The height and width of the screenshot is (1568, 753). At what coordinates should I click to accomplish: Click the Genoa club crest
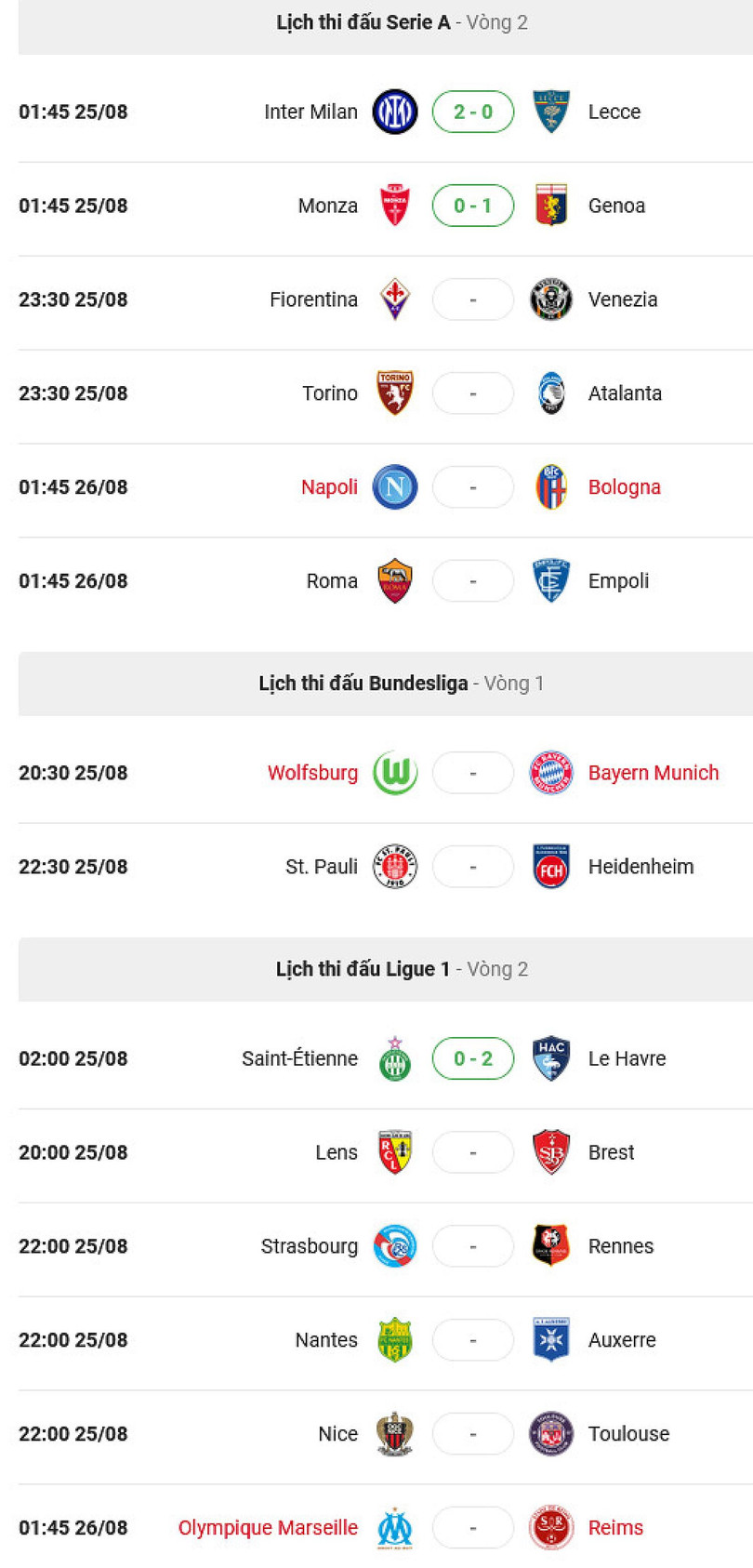[550, 206]
